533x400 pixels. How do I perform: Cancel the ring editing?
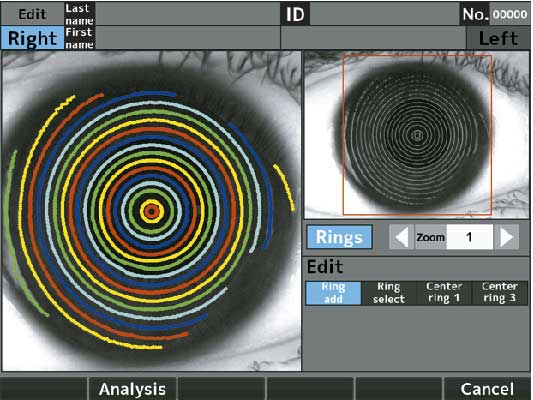click(487, 389)
